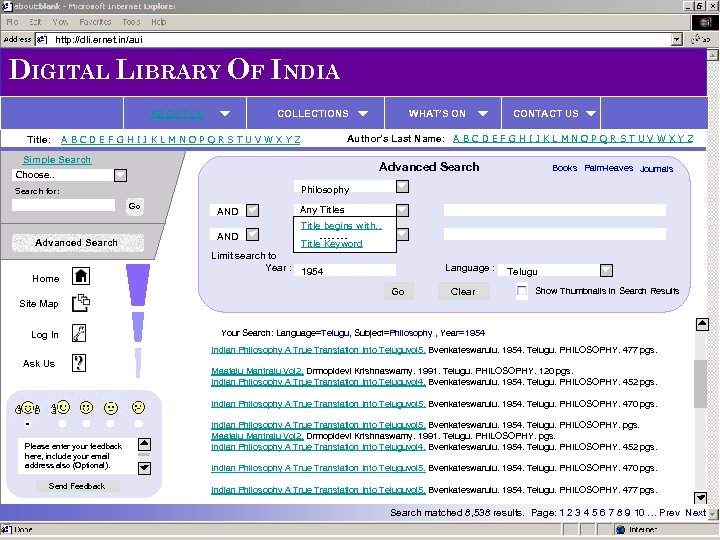Screen dimensions: 720x540
Task: Click the Home house icon
Action: click(81, 276)
